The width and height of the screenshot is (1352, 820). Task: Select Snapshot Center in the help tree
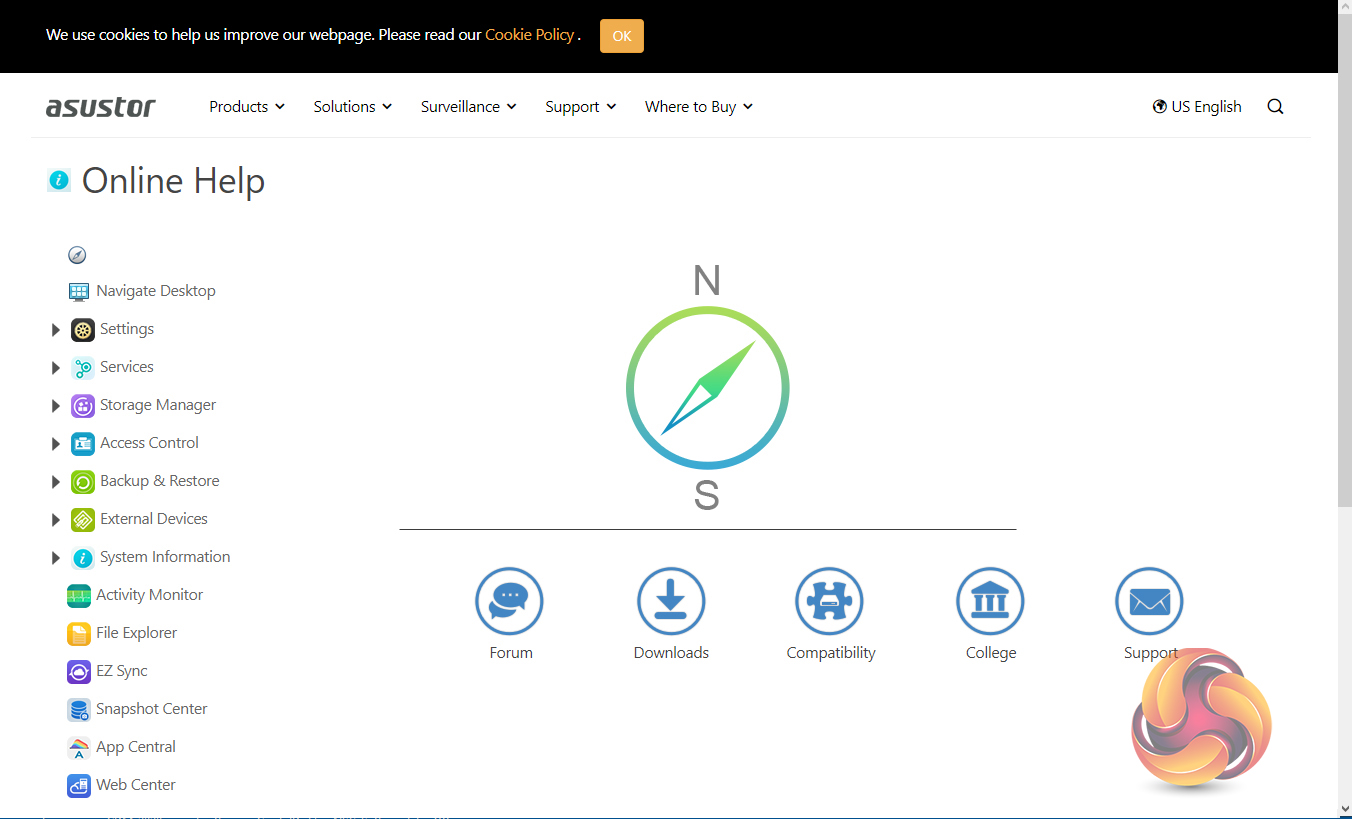tap(151, 709)
